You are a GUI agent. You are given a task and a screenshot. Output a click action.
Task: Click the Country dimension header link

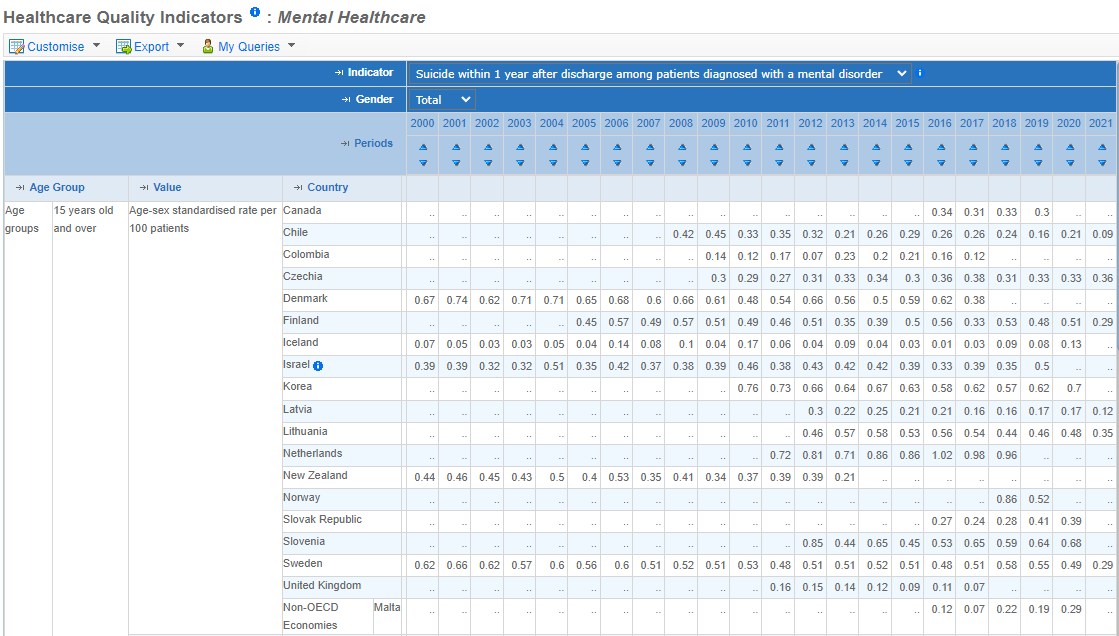point(328,187)
